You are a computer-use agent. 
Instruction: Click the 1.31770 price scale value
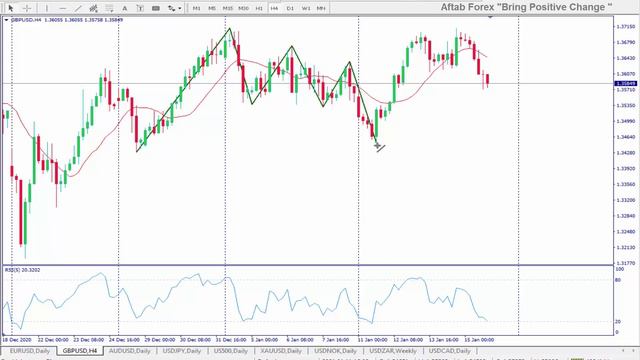coord(625,263)
